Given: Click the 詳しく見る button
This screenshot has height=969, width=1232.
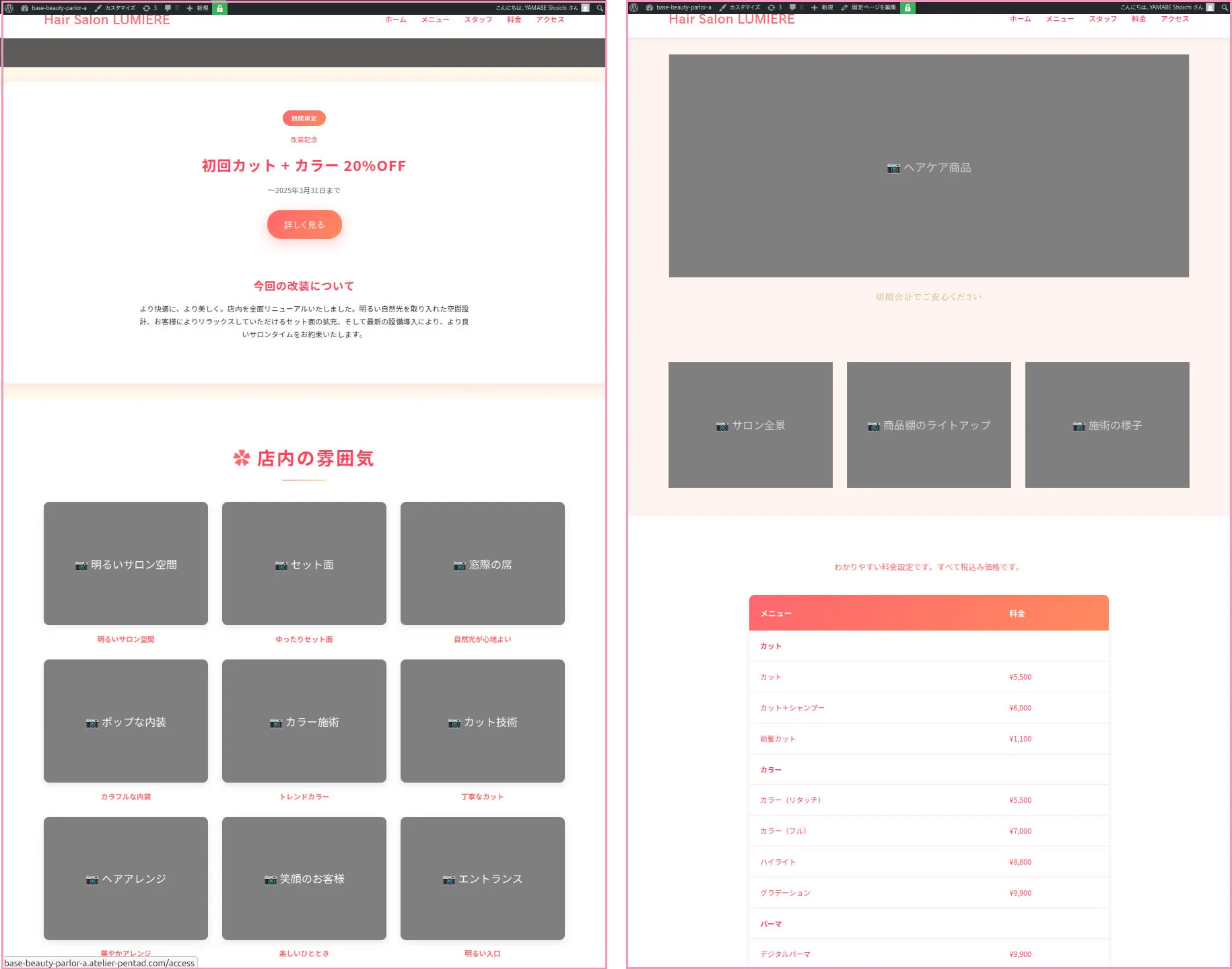Looking at the screenshot, I should tap(304, 224).
